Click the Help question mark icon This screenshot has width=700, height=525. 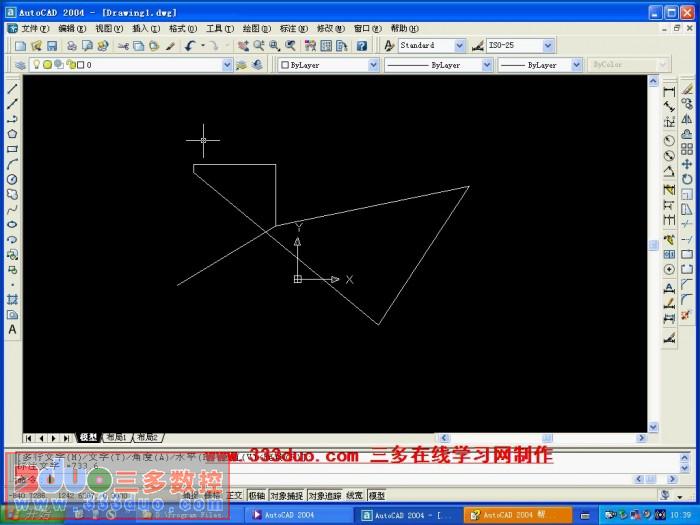pos(362,46)
